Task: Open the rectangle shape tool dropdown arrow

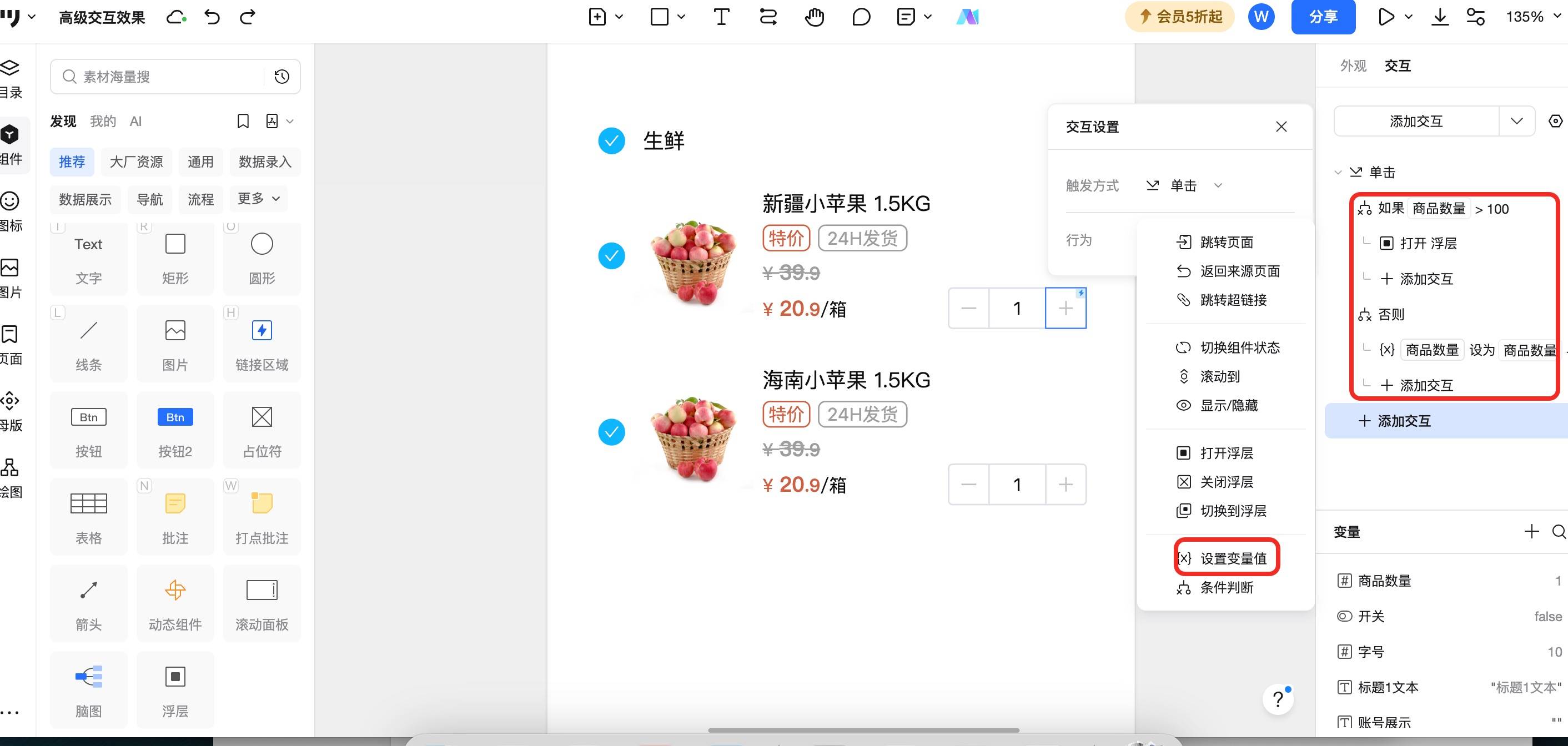Action: click(681, 17)
